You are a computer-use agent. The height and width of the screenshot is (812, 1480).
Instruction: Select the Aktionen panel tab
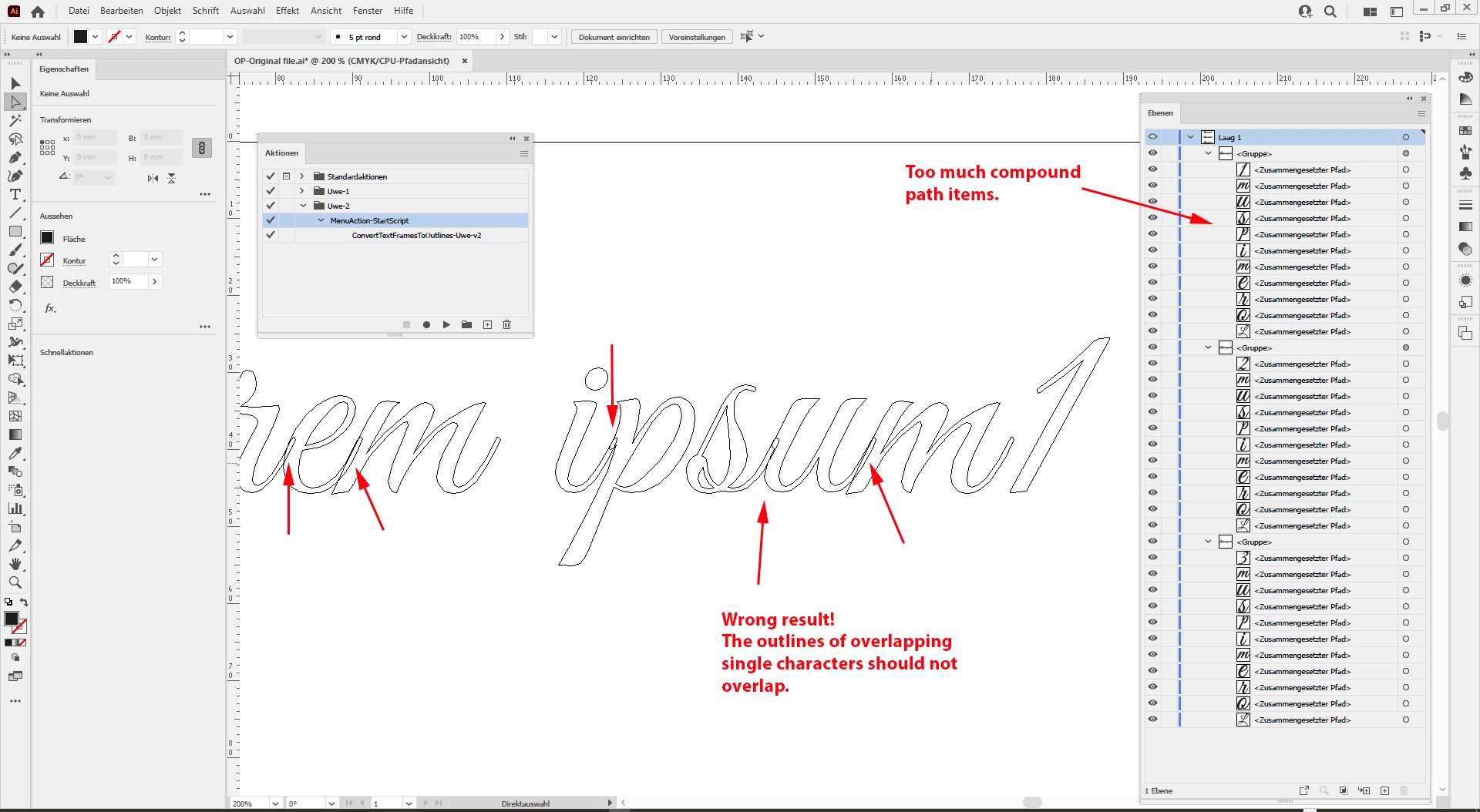(x=281, y=153)
